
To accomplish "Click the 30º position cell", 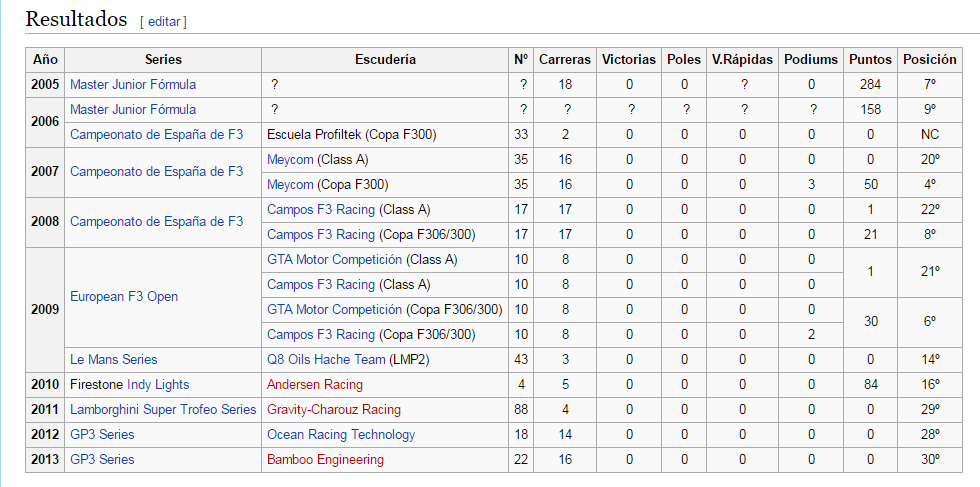I will coord(929,459).
